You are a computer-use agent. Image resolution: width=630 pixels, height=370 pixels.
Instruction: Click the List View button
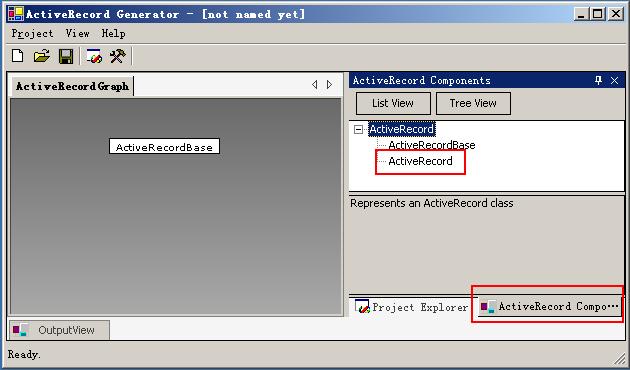point(393,103)
